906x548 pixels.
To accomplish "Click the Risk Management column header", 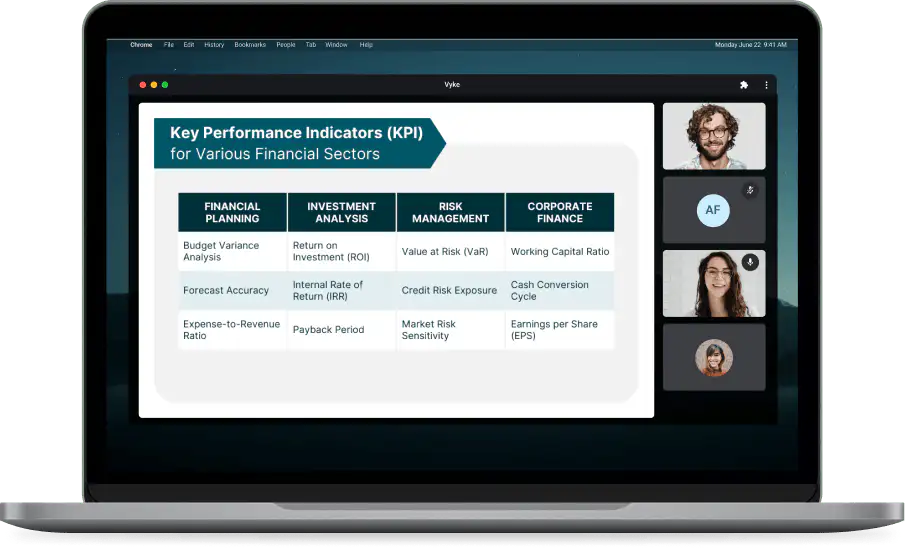I will coord(450,212).
